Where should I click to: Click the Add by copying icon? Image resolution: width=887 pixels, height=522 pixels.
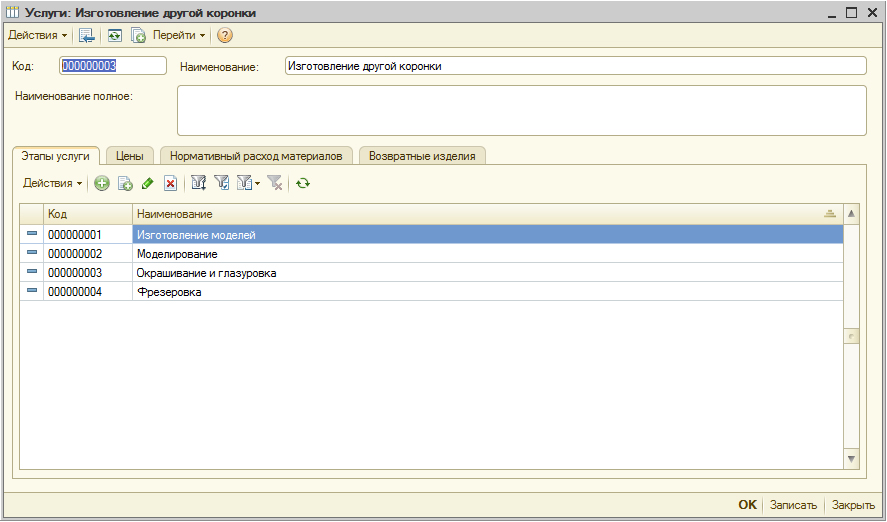pyautogui.click(x=125, y=183)
